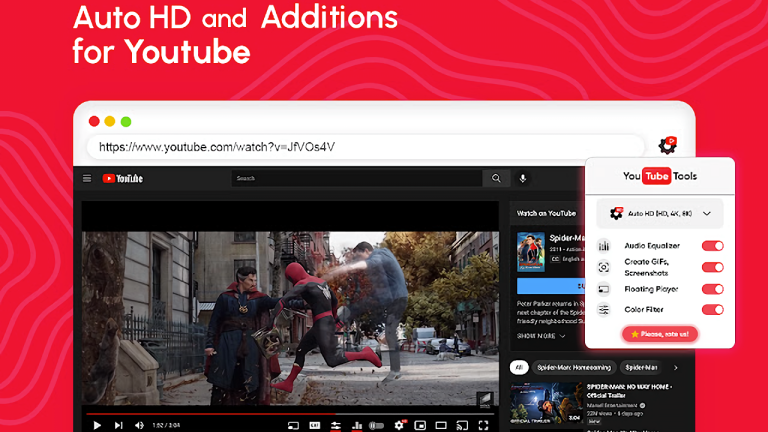Toggle the autoplay switch in player
This screenshot has width=768, height=432.
click(x=376, y=425)
